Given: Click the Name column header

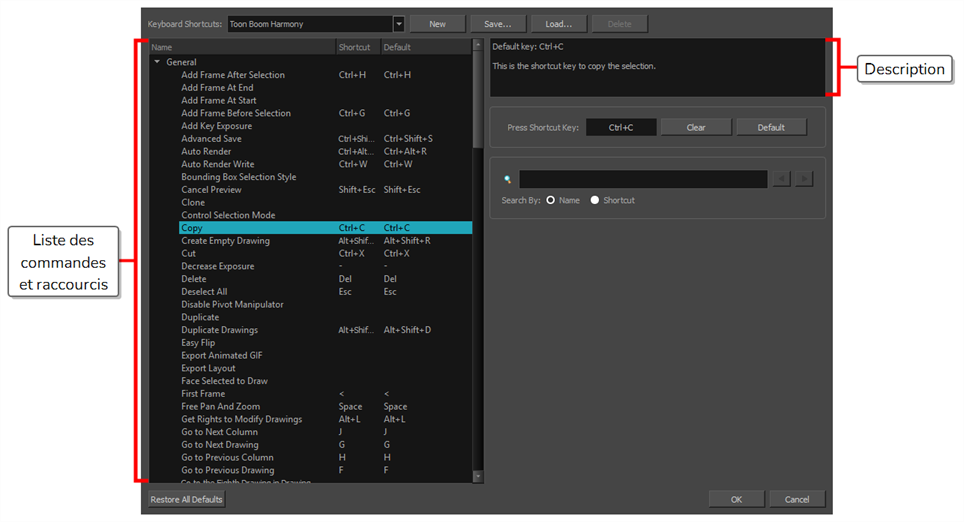Looking at the screenshot, I should click(x=242, y=47).
